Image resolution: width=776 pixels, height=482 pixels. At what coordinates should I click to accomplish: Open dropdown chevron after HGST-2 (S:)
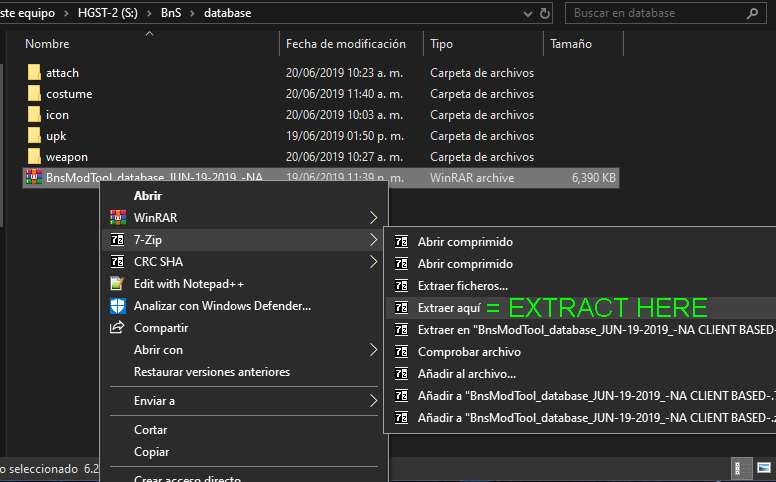pyautogui.click(x=149, y=13)
